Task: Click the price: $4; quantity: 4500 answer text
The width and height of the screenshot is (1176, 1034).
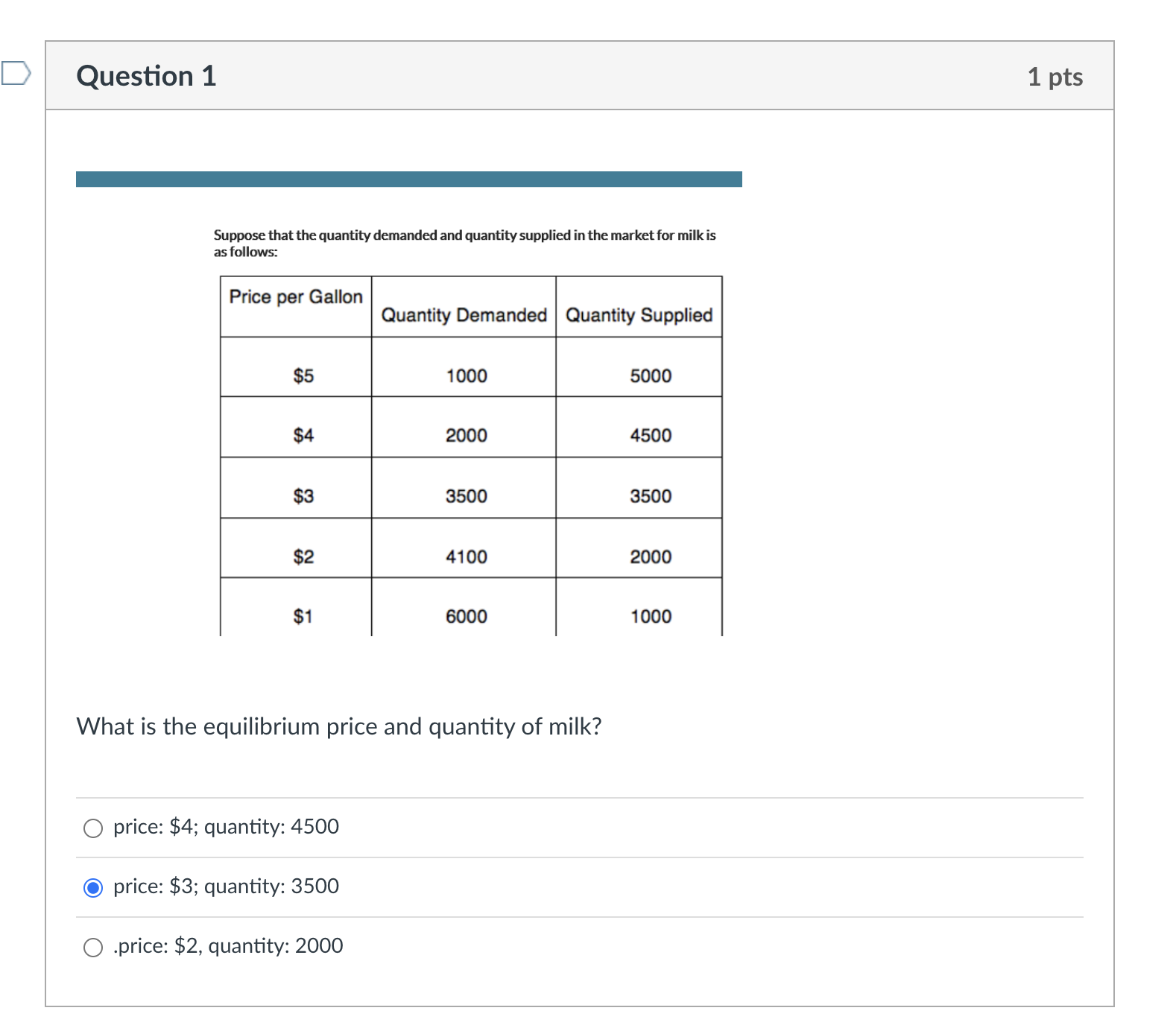Action: coord(225,827)
